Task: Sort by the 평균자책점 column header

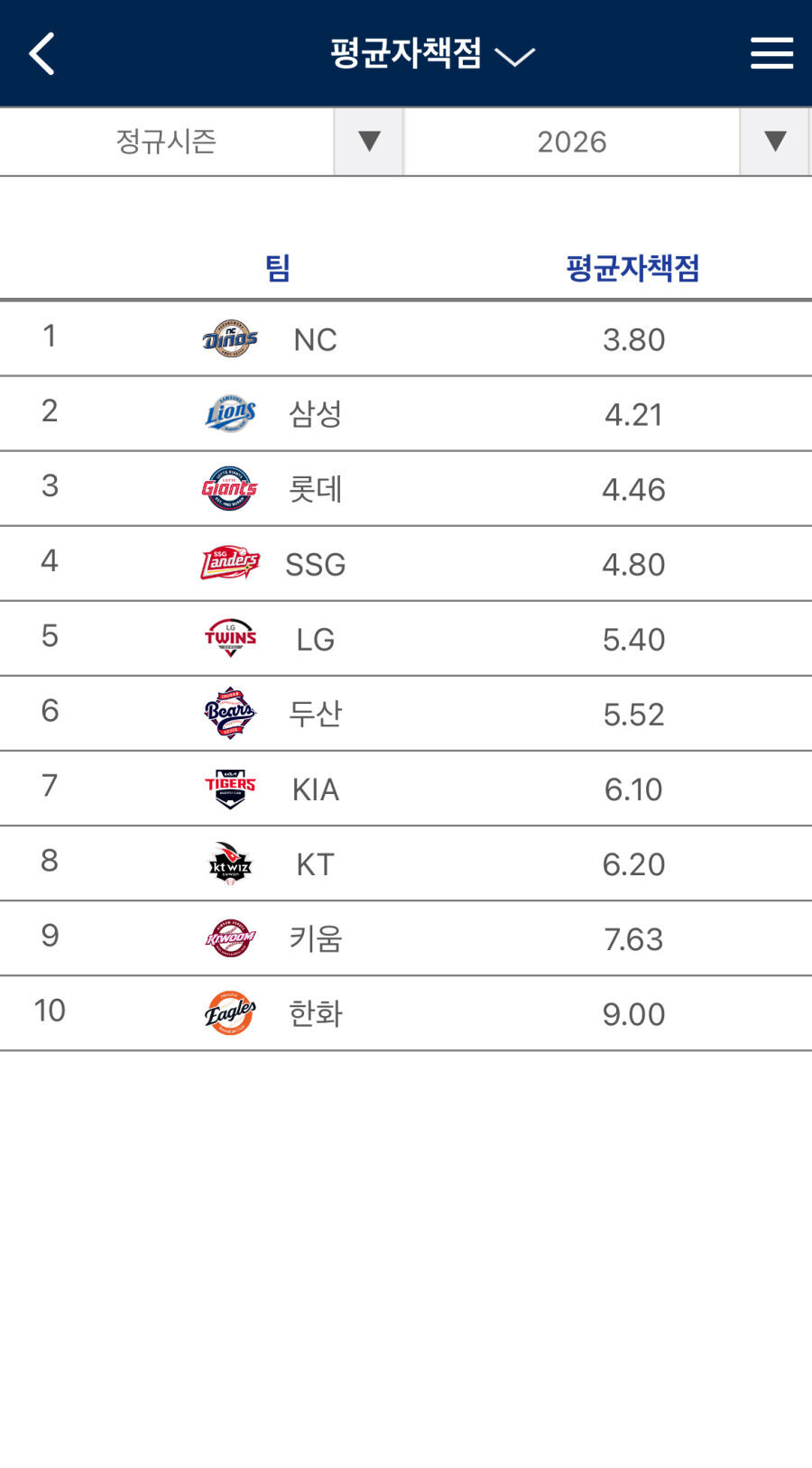Action: [632, 268]
